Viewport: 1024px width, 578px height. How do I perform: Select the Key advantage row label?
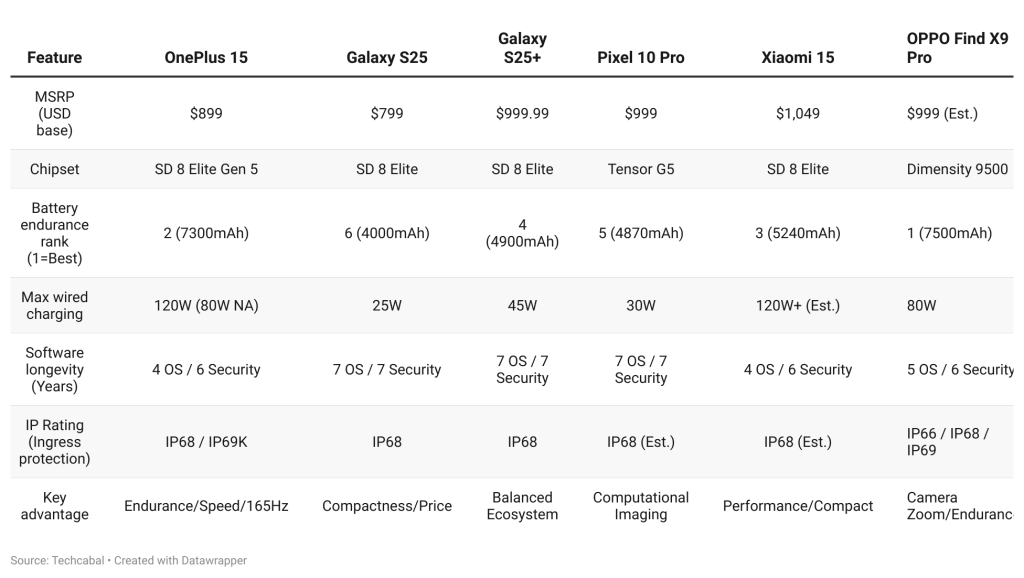[54, 505]
